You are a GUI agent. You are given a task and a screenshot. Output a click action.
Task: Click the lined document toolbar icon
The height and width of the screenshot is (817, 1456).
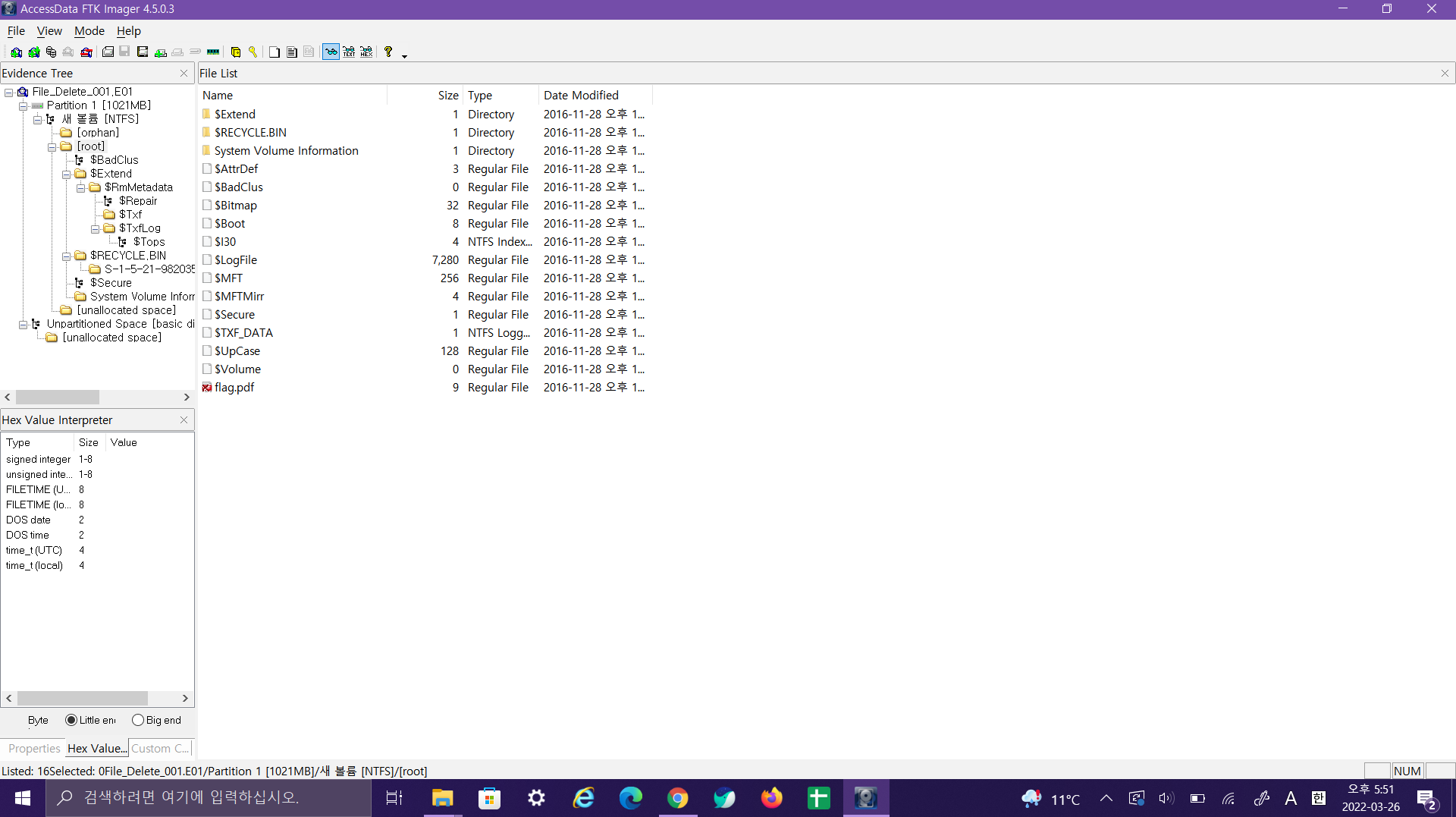(292, 52)
